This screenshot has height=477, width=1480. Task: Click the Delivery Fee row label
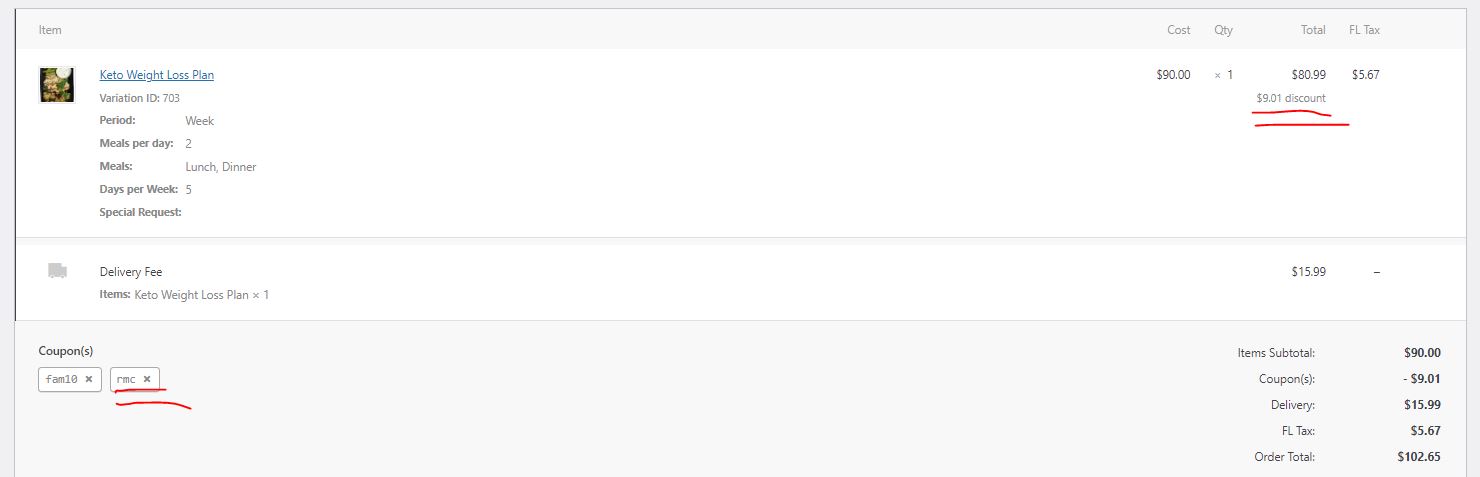point(131,272)
